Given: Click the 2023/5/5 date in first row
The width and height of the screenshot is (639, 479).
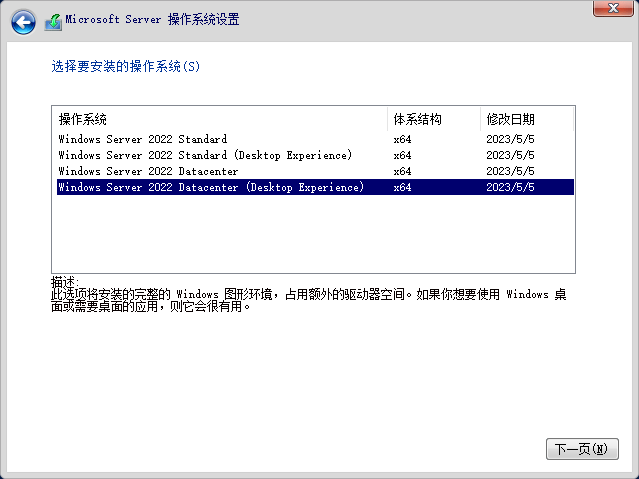Looking at the screenshot, I should pyautogui.click(x=510, y=139).
